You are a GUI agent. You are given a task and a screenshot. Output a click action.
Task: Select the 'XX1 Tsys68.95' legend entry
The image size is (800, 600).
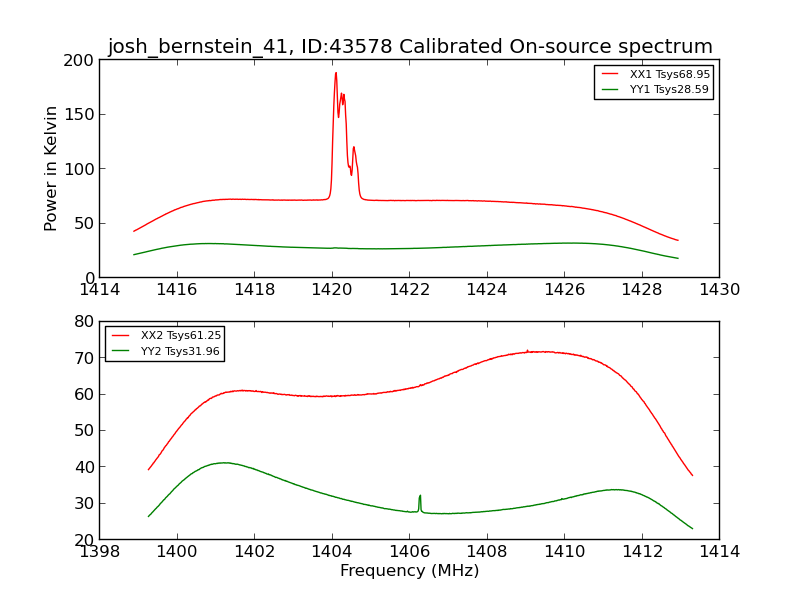tap(669, 74)
